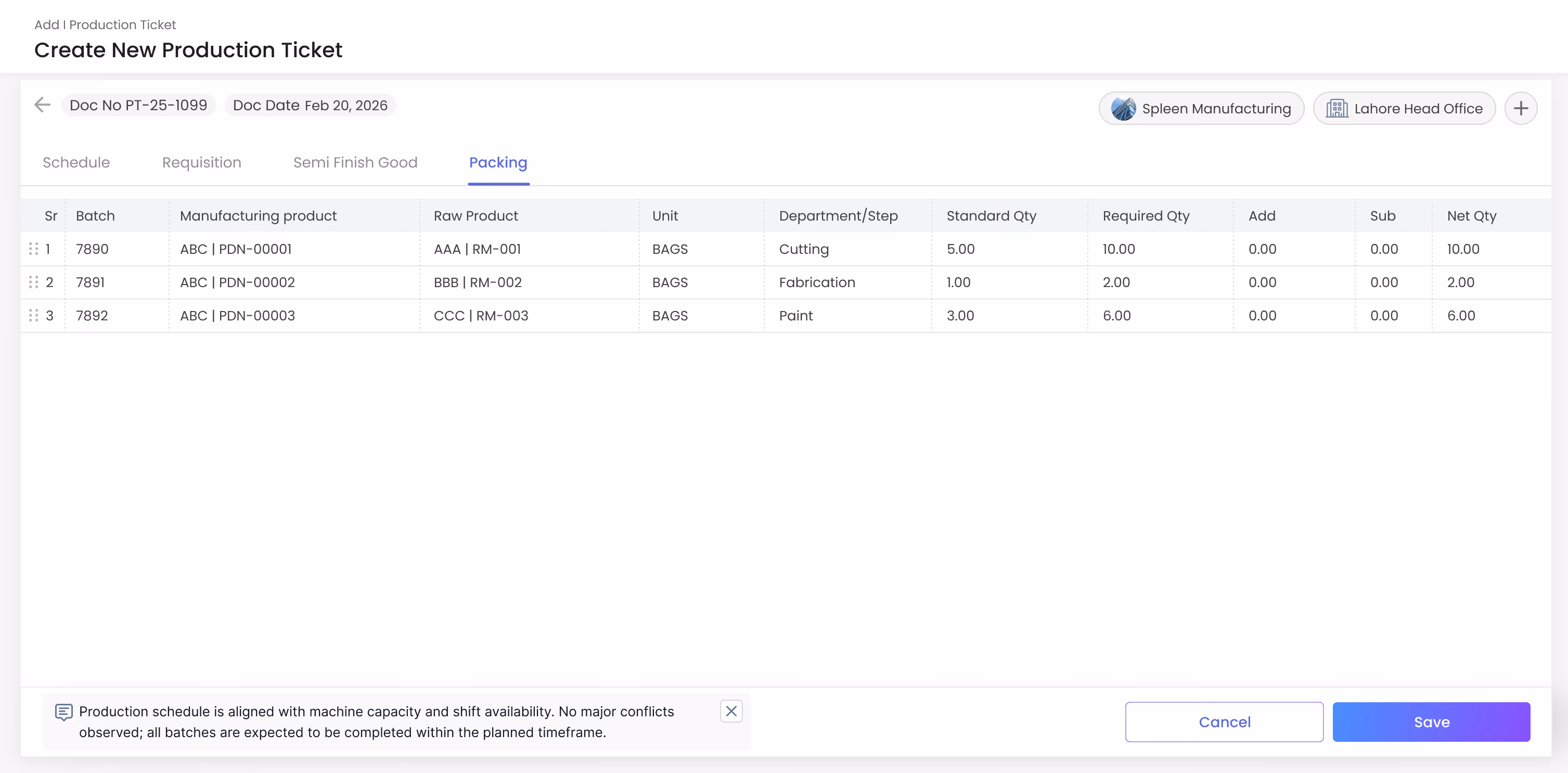
Task: Click the comment icon in the note bar
Action: tap(63, 712)
